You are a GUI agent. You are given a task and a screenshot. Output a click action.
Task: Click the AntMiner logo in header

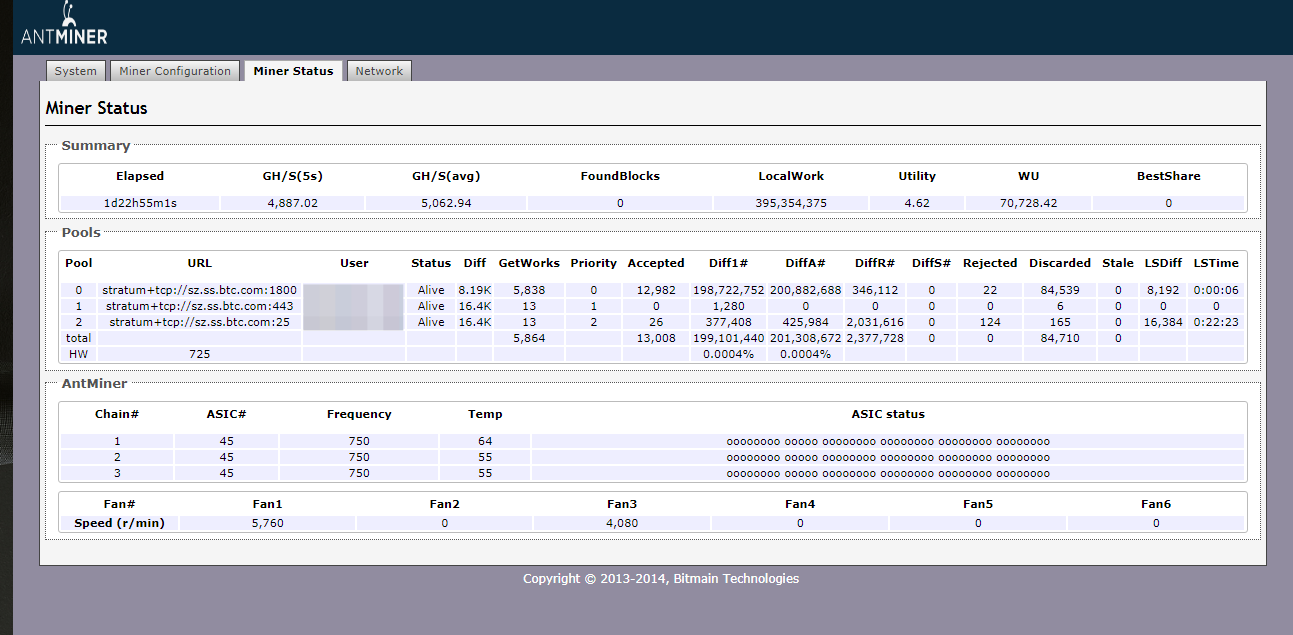click(x=64, y=28)
